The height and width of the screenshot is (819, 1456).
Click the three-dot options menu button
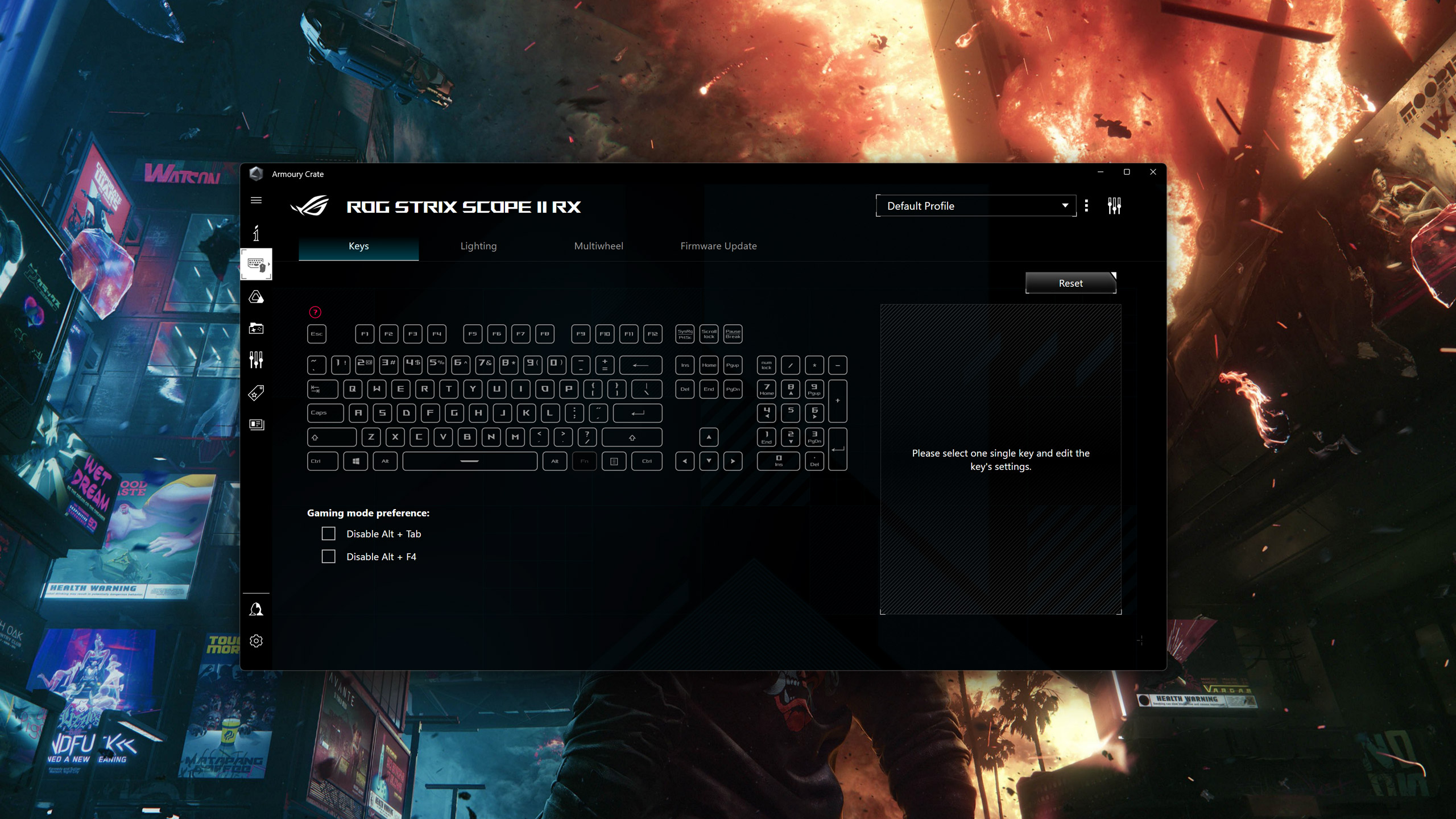pos(1087,206)
